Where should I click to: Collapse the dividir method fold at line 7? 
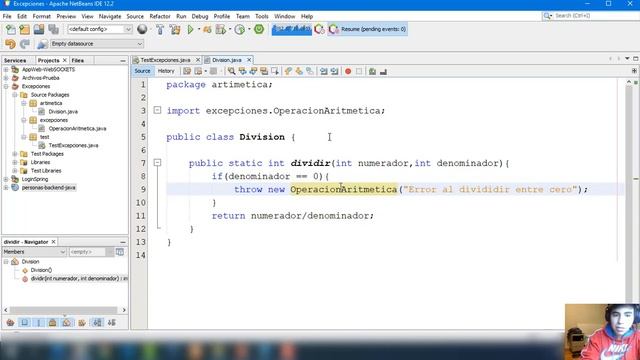click(157, 163)
